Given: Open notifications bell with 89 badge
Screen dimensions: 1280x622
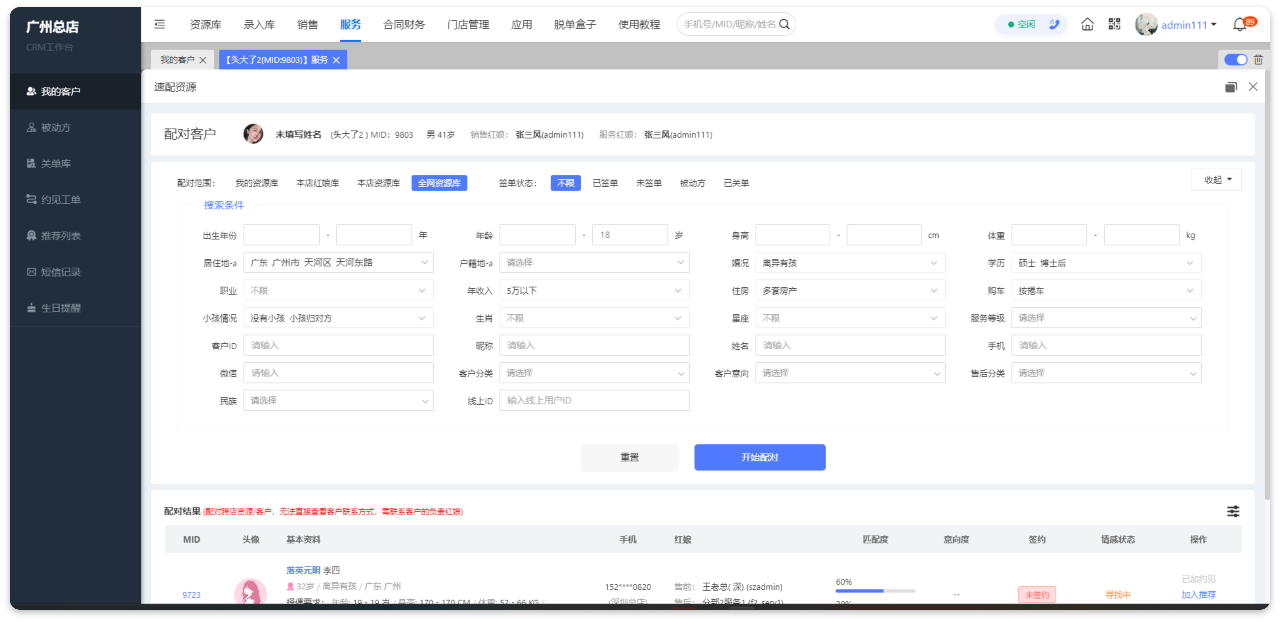Looking at the screenshot, I should (x=1240, y=24).
